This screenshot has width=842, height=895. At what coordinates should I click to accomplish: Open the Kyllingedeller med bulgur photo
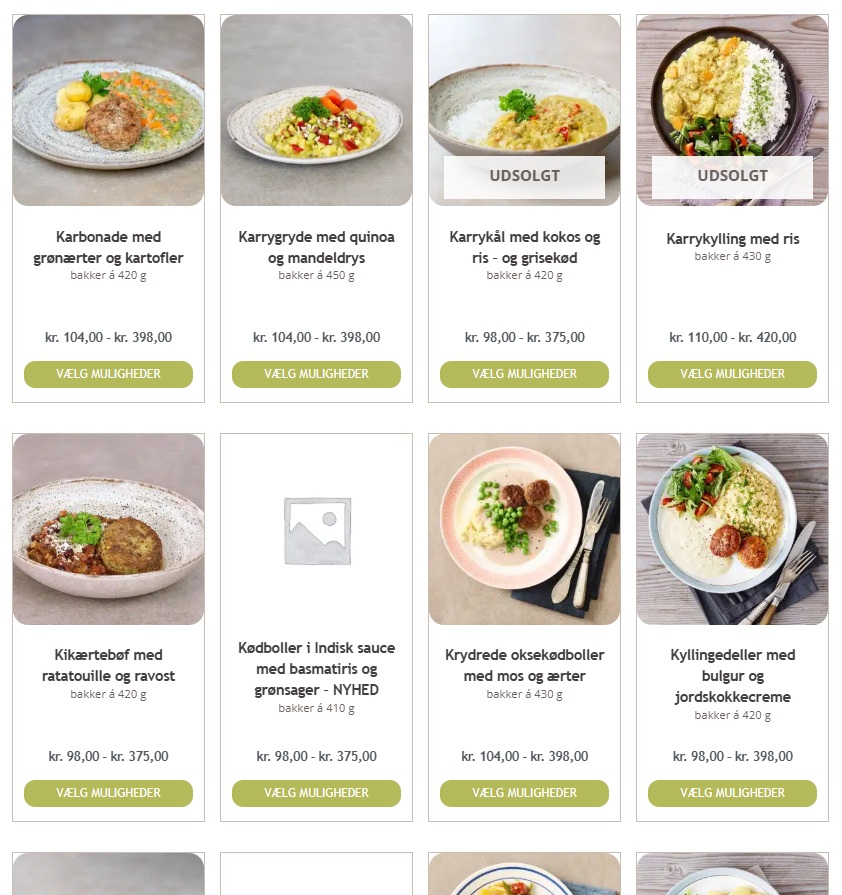pyautogui.click(x=732, y=529)
